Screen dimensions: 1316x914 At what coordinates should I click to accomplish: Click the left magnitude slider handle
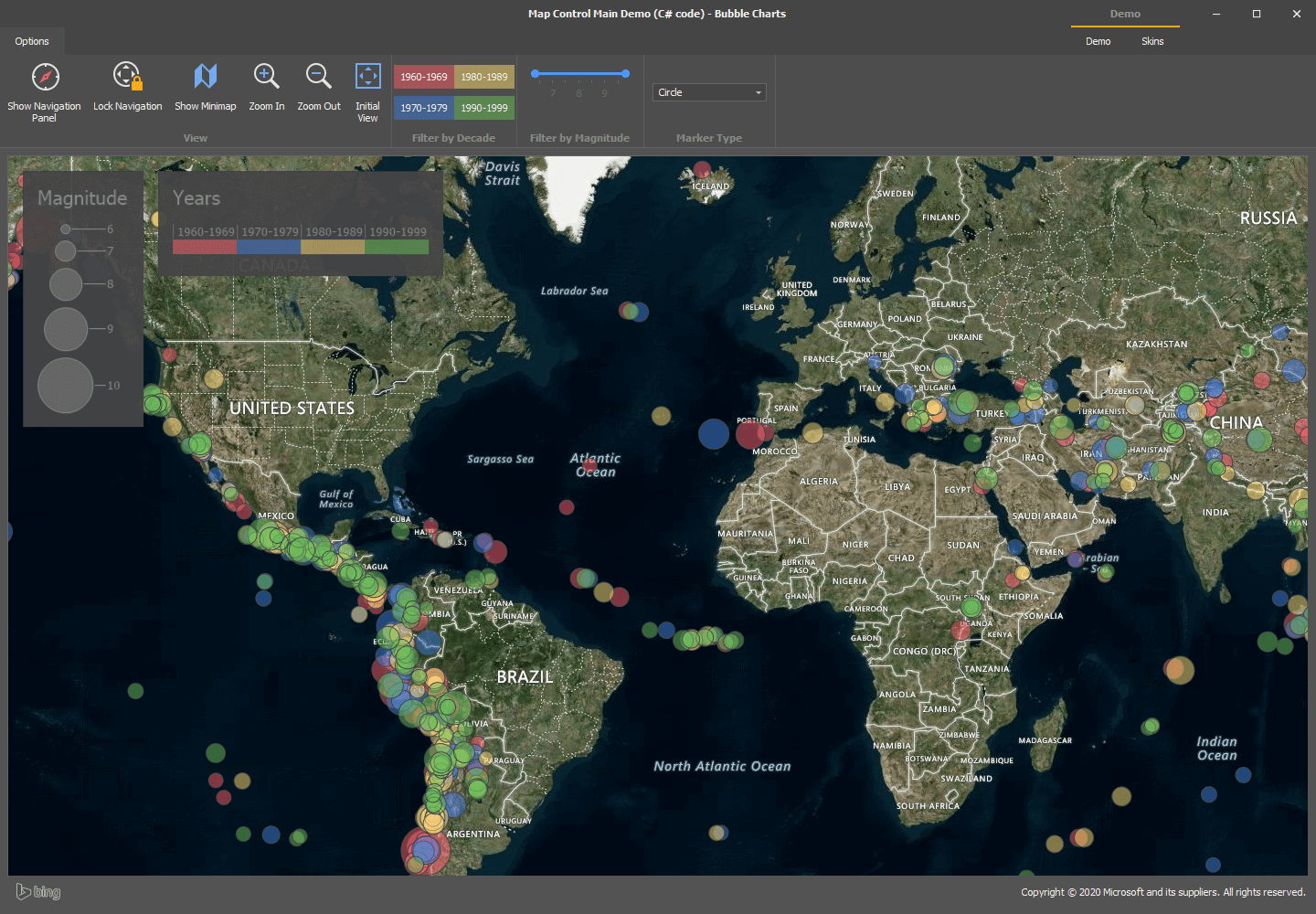click(536, 73)
